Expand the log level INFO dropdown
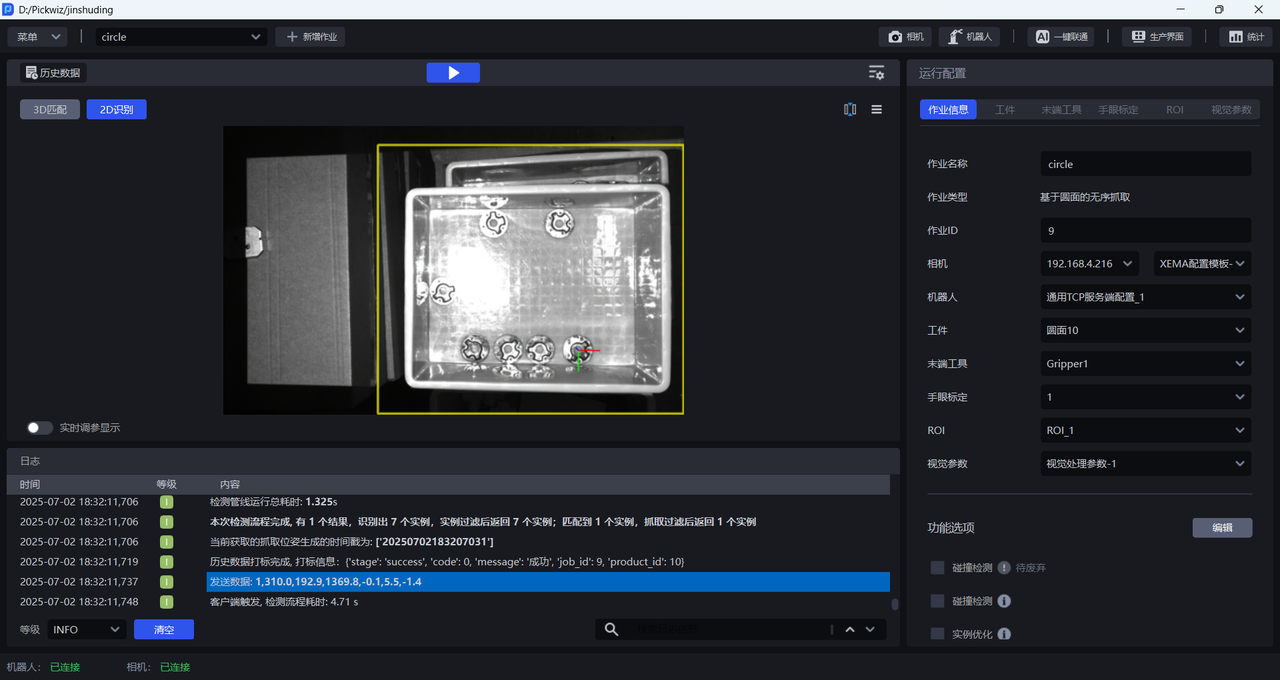The width and height of the screenshot is (1280, 680). pyautogui.click(x=86, y=630)
